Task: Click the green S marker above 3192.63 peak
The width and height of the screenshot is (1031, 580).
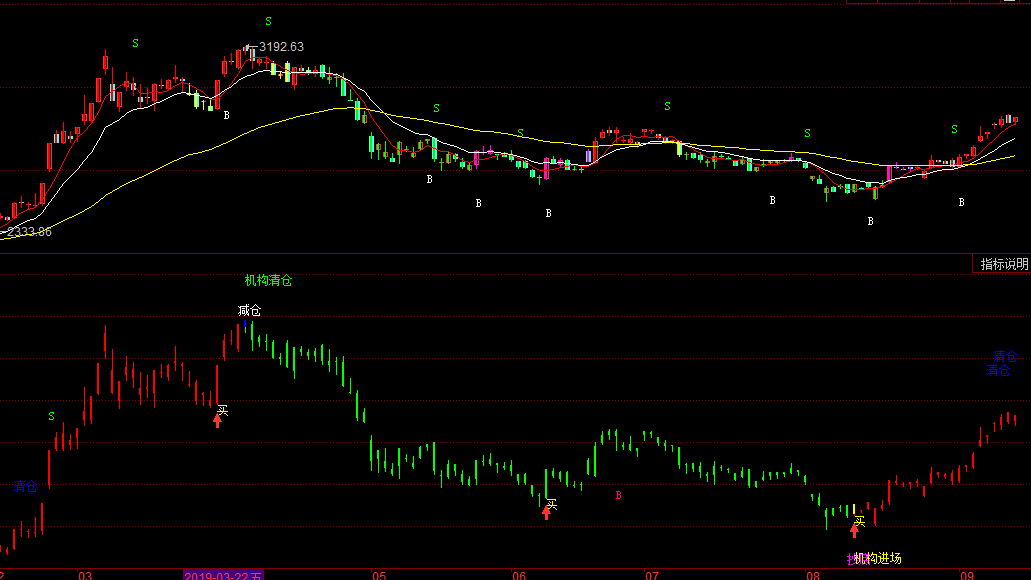Action: click(267, 21)
